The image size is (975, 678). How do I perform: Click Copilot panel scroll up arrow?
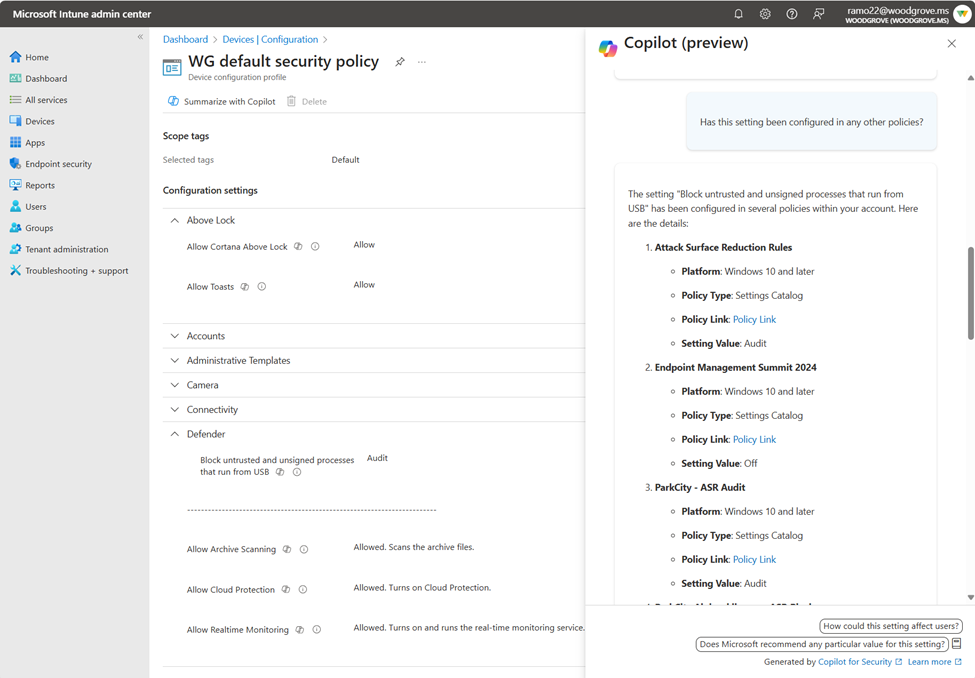[x=971, y=78]
